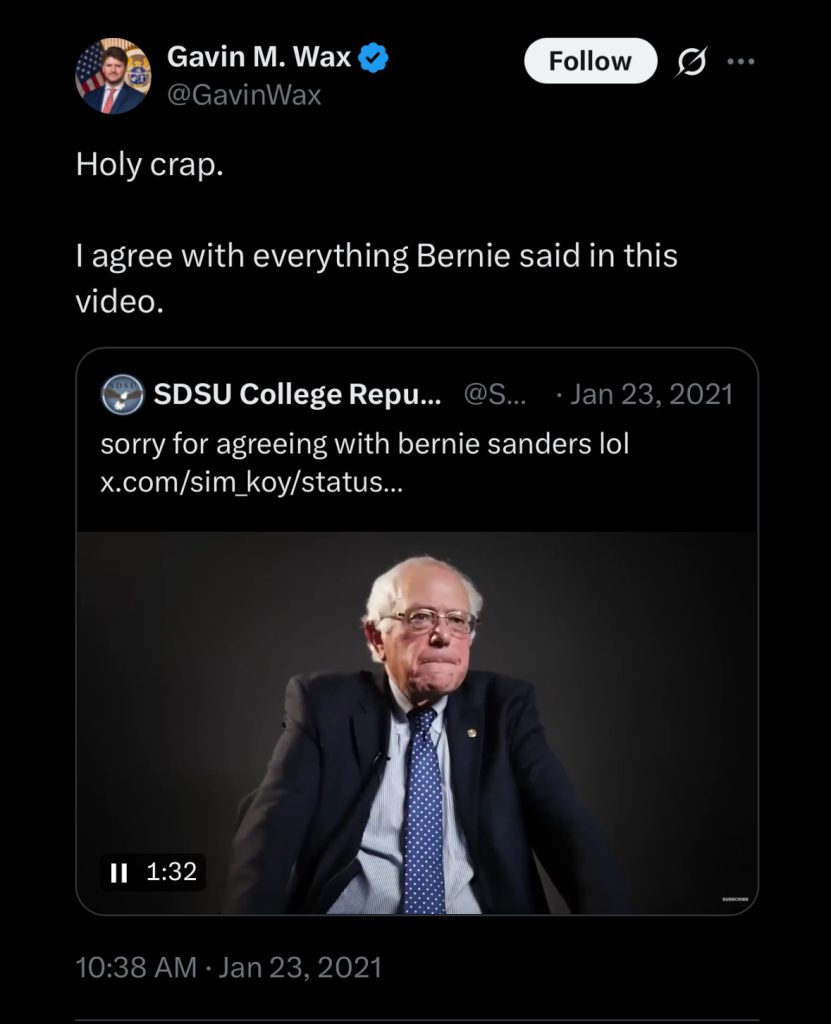Open the Grok slashed-circle icon

click(x=691, y=62)
